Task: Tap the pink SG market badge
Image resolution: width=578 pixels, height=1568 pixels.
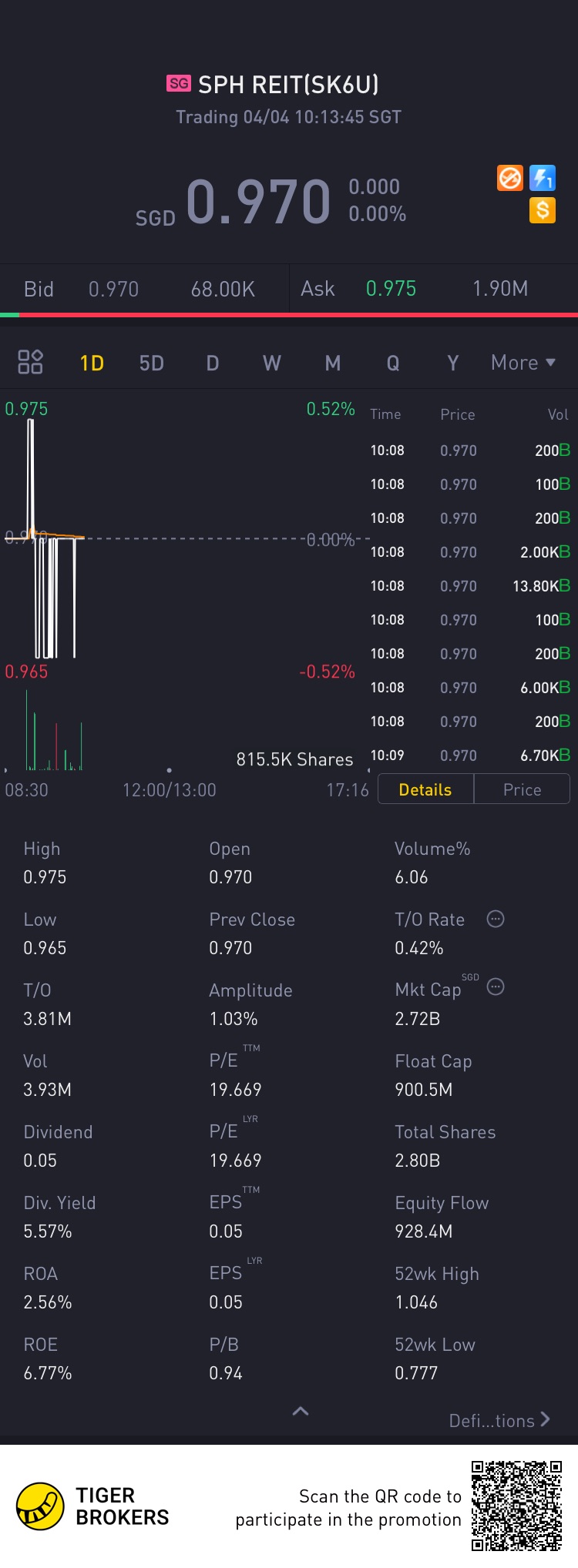Action: tap(179, 83)
